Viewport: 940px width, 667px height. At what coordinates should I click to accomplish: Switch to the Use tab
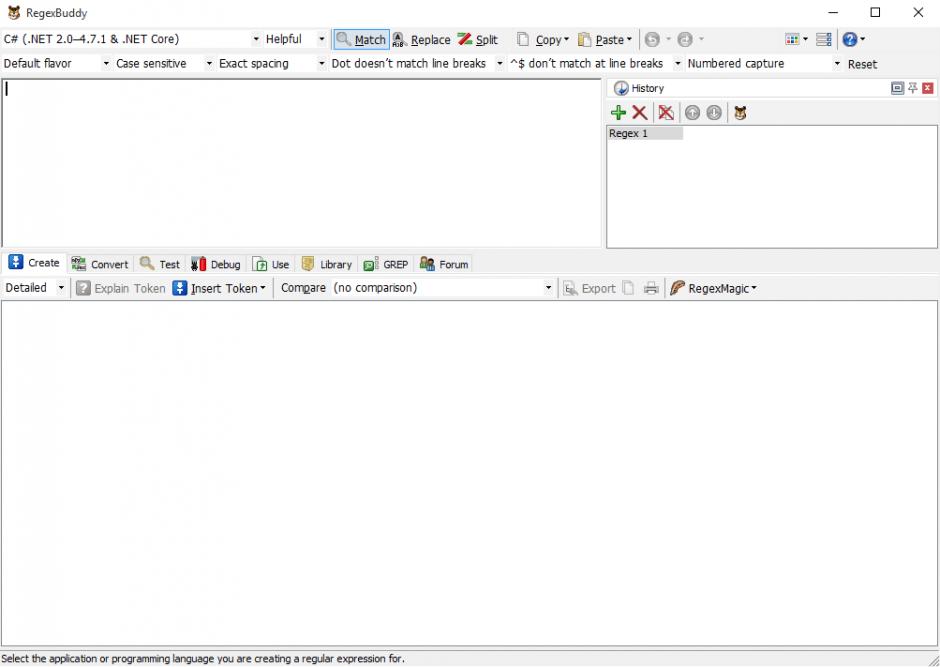271,264
